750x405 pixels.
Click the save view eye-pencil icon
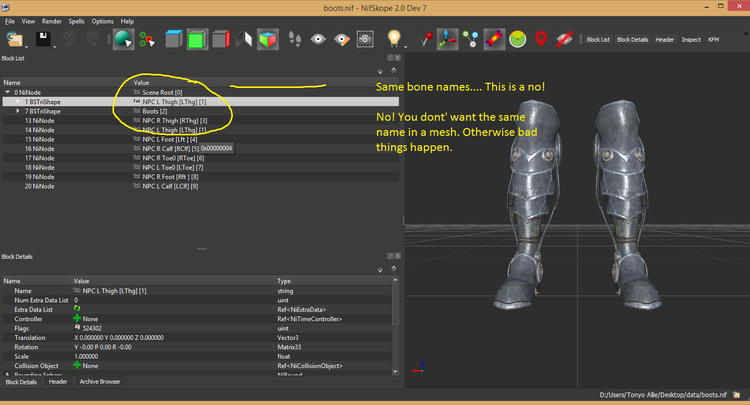[342, 39]
